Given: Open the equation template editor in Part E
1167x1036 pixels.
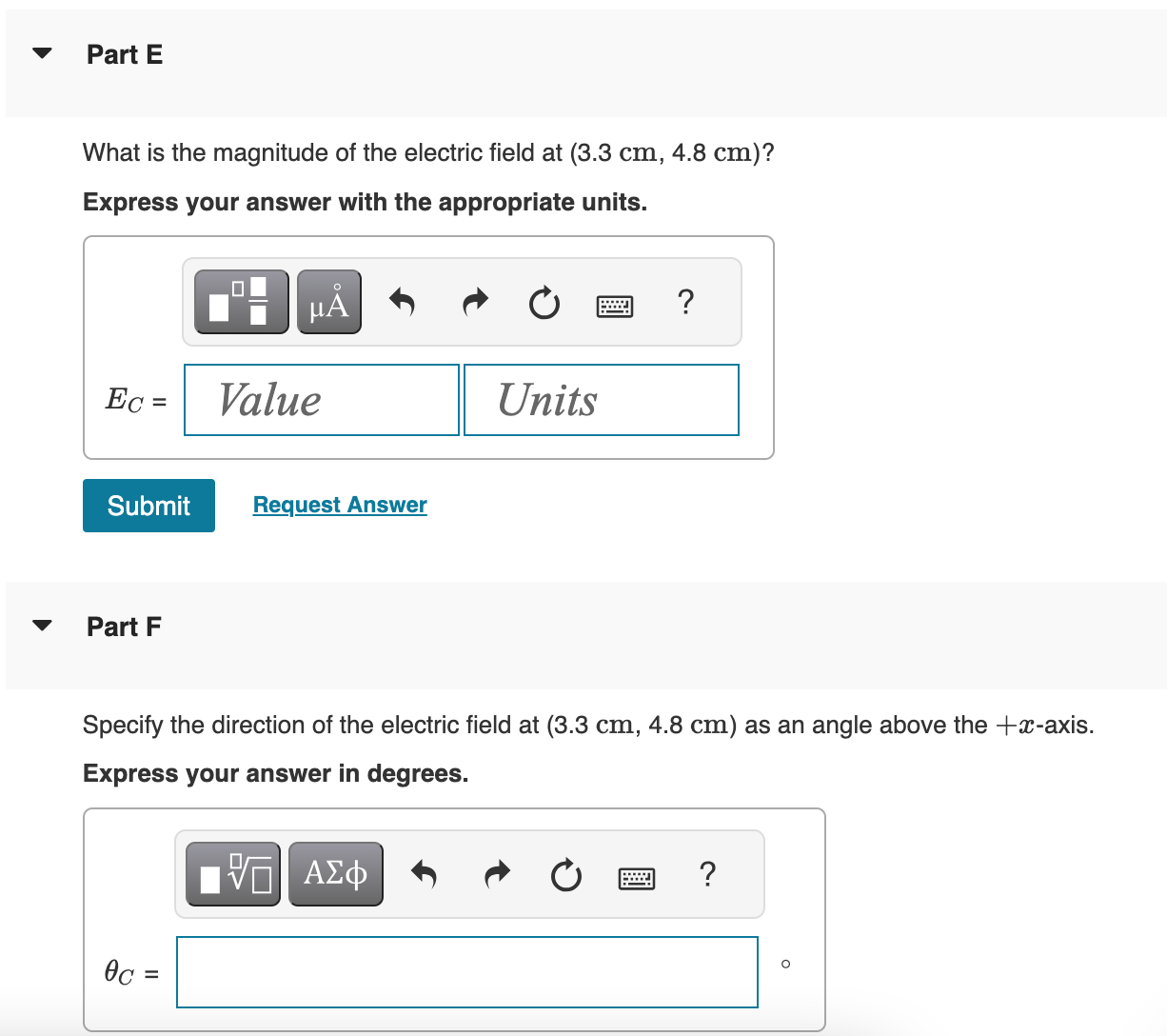Looking at the screenshot, I should (x=241, y=301).
